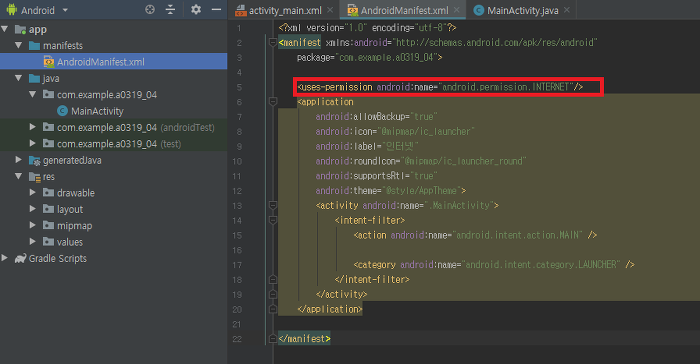
Task: Switch to the AndroidManifest.xml tab
Action: [x=404, y=10]
